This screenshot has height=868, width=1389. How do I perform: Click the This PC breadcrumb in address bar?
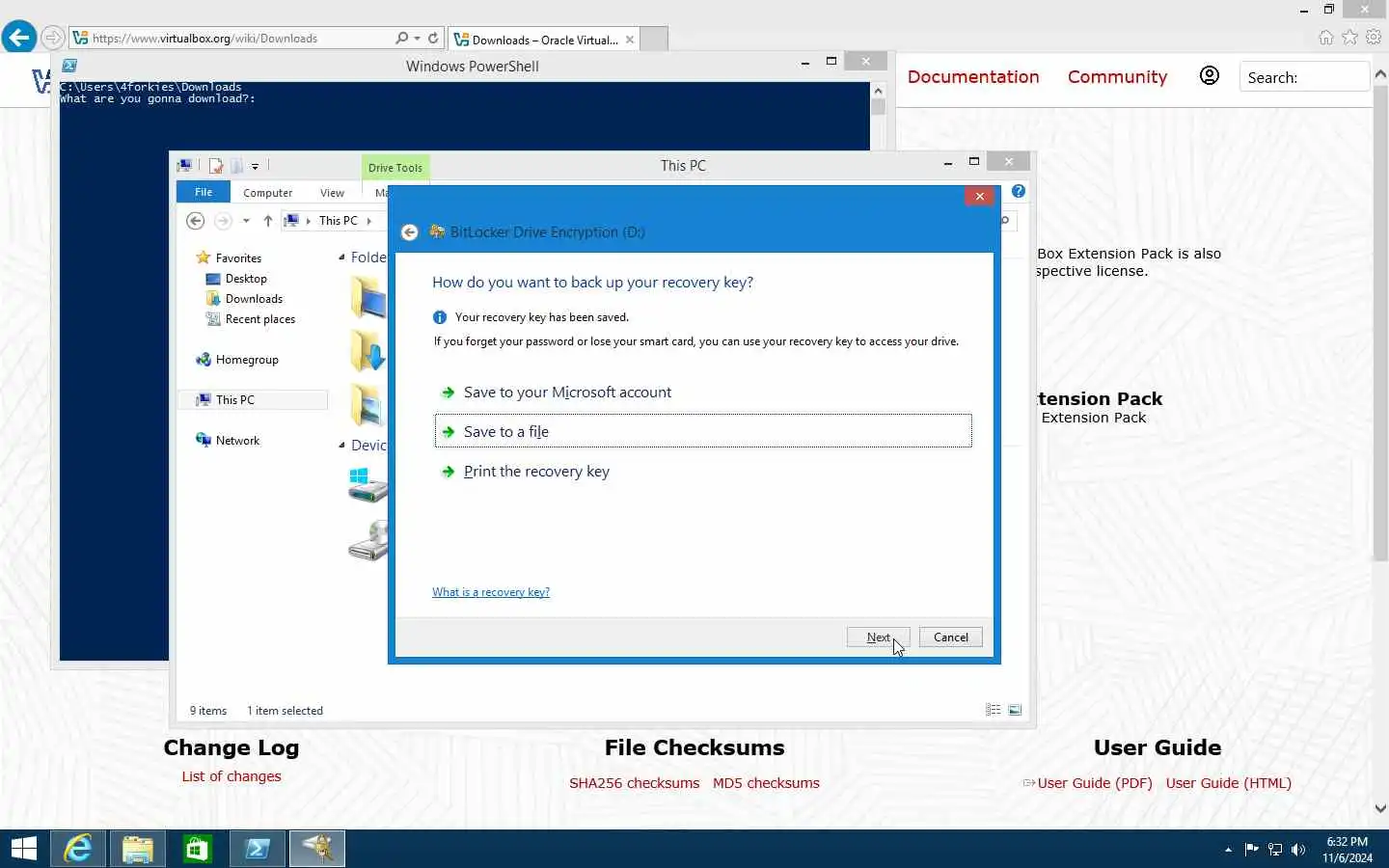(339, 221)
